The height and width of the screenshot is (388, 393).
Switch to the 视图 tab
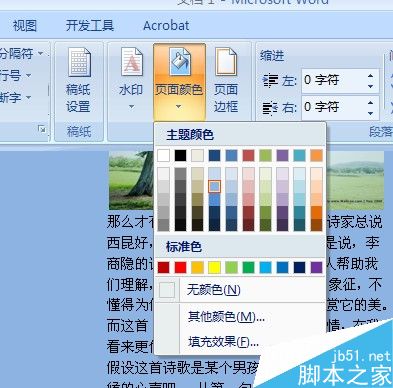coord(25,26)
